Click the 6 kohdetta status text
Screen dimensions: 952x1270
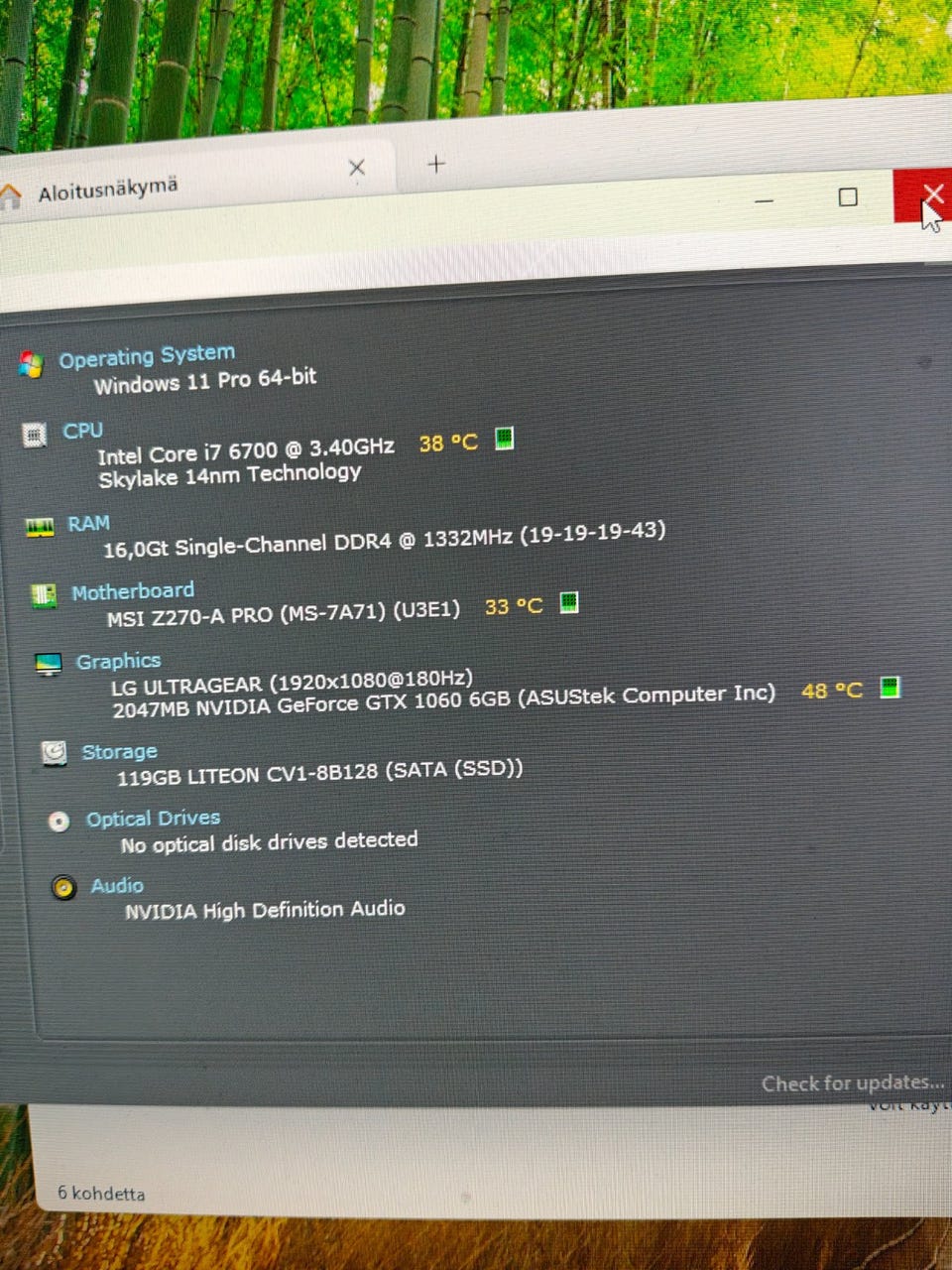pos(101,1193)
